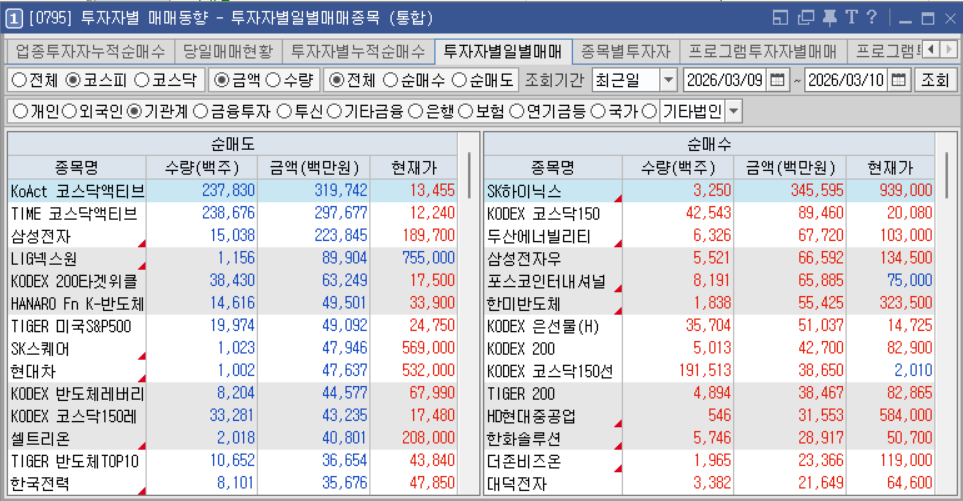Image resolution: width=963 pixels, height=501 pixels.
Task: Select TIME 코스닥액티브 row
Action: [232, 214]
